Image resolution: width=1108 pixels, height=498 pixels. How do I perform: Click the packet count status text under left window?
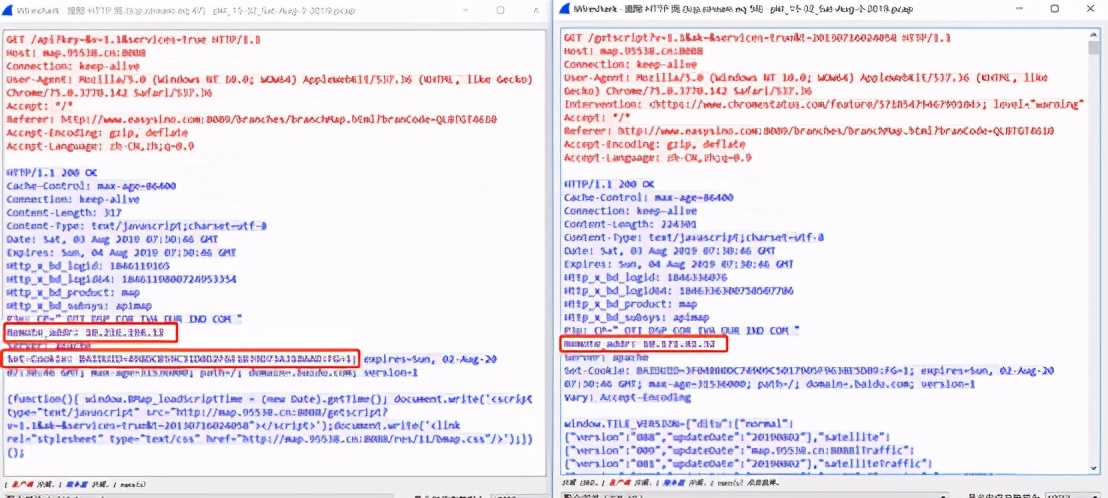tap(76, 485)
